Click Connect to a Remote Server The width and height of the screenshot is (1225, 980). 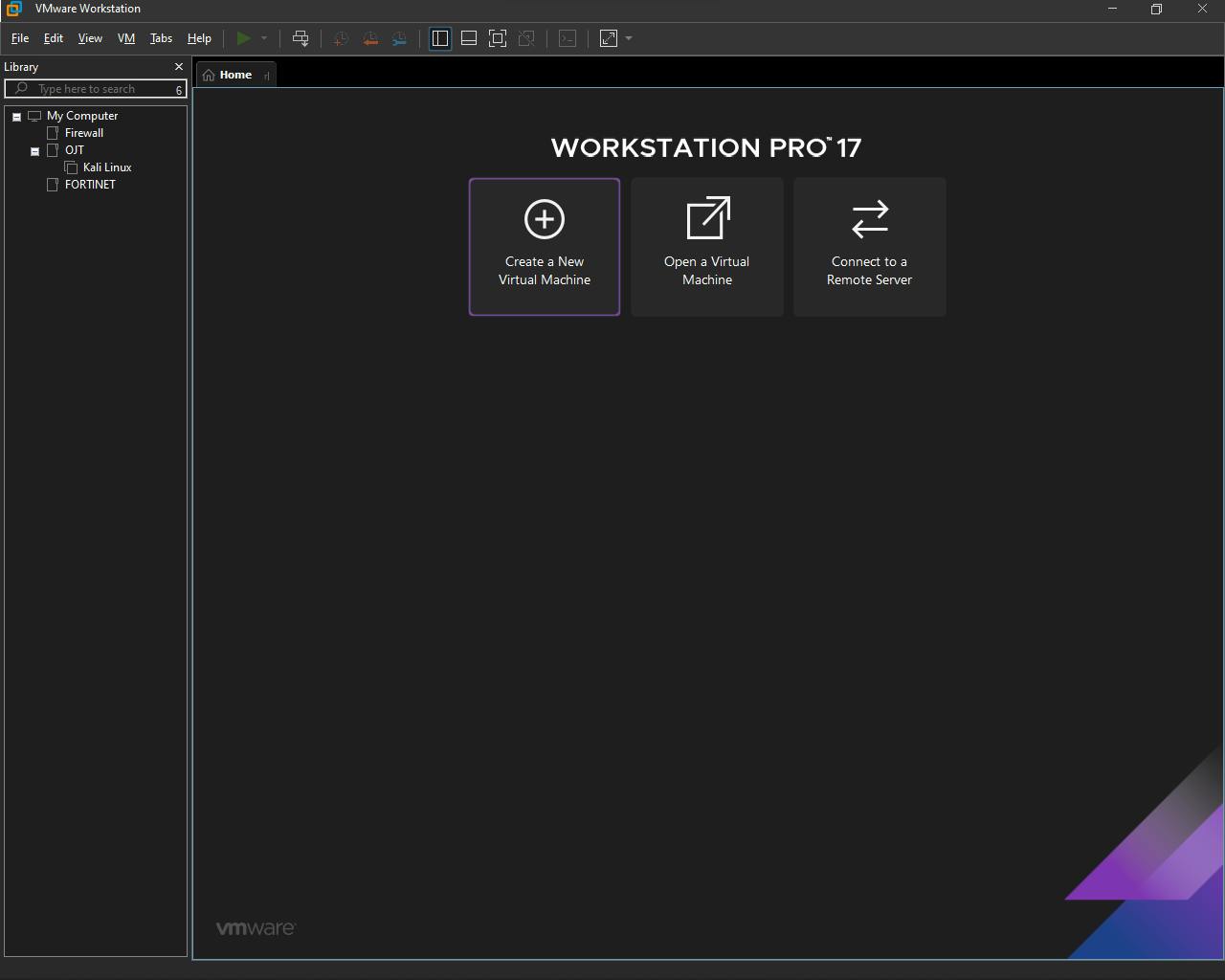point(870,247)
